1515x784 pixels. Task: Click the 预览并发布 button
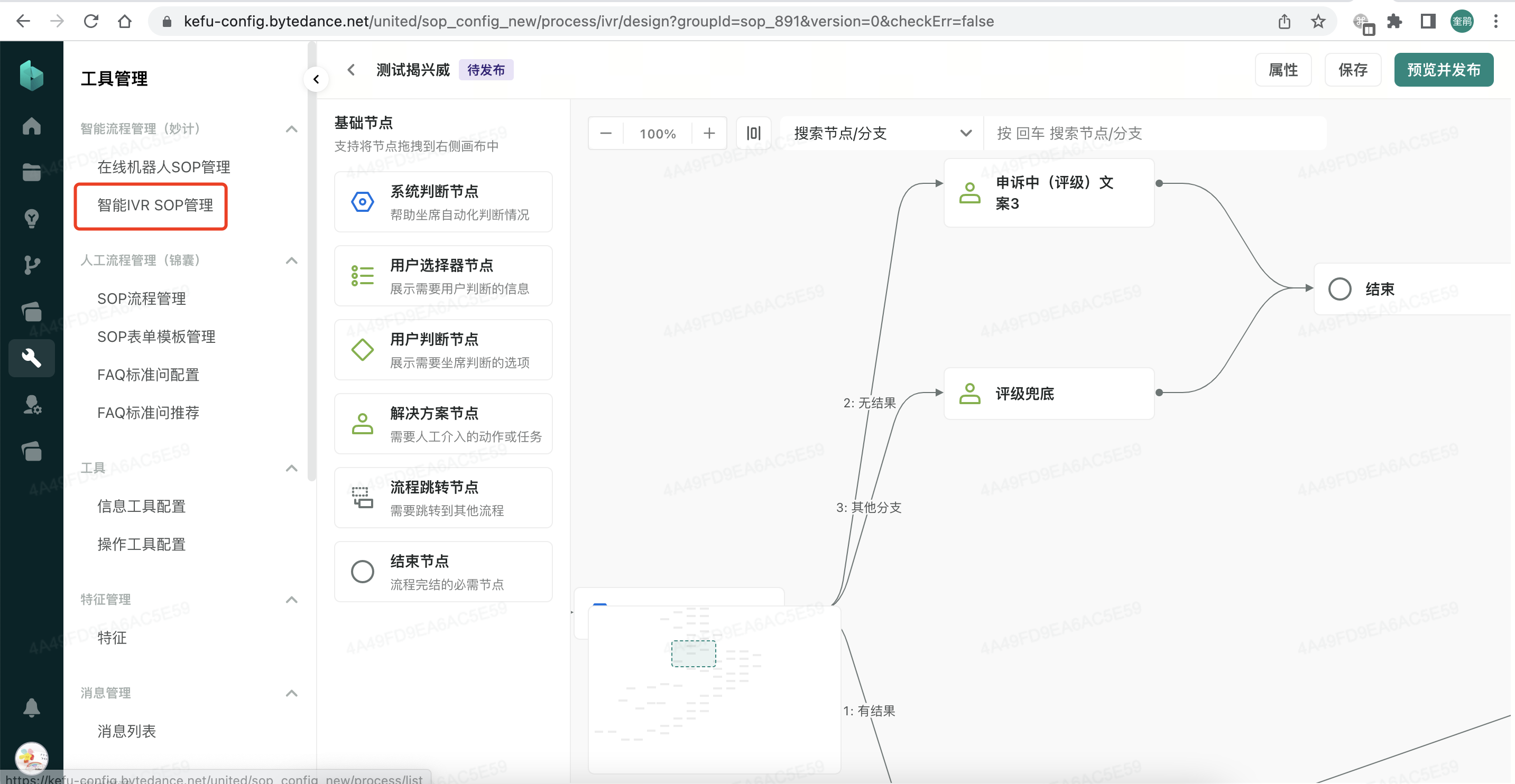click(x=1444, y=69)
